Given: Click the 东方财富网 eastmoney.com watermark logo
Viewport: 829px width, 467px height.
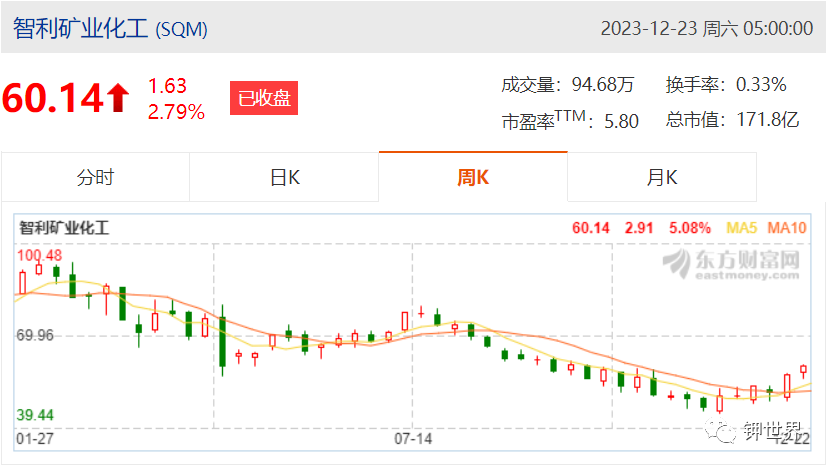Looking at the screenshot, I should [731, 263].
